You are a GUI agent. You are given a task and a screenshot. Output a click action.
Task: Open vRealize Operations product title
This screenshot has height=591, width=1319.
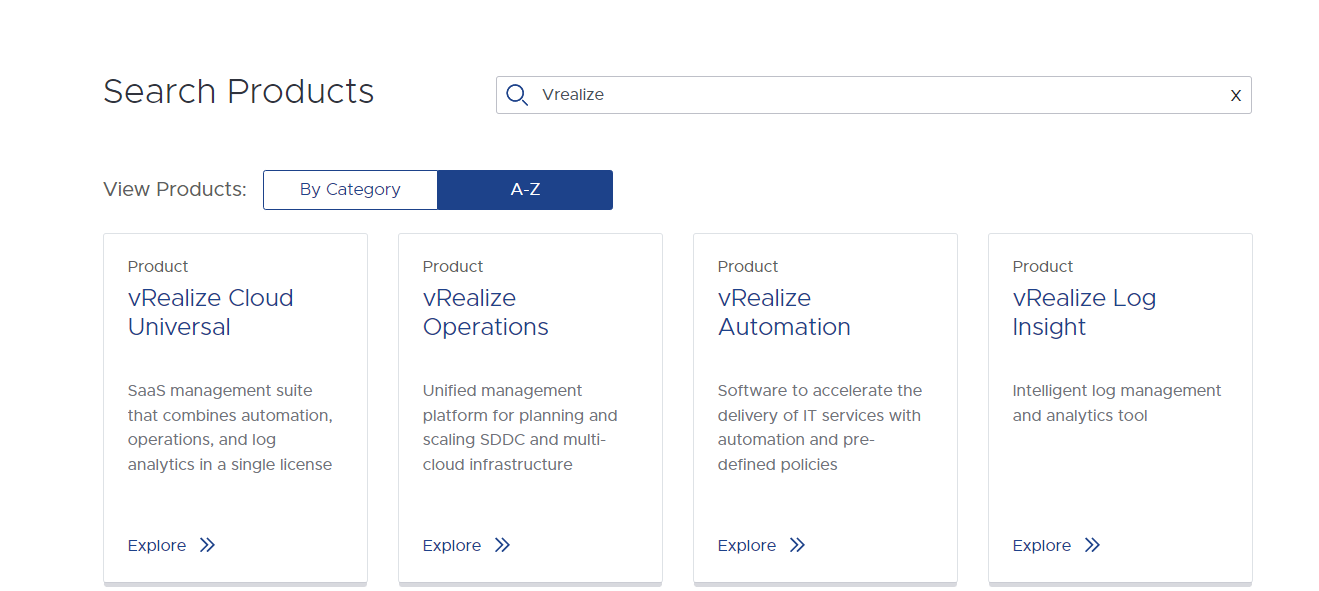pyautogui.click(x=486, y=312)
